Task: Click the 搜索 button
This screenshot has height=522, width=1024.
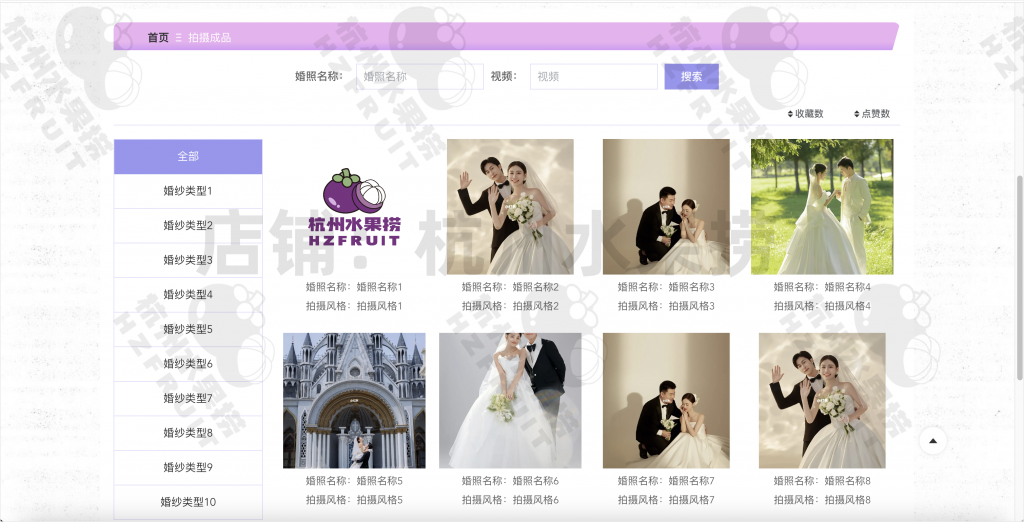Action: click(692, 76)
